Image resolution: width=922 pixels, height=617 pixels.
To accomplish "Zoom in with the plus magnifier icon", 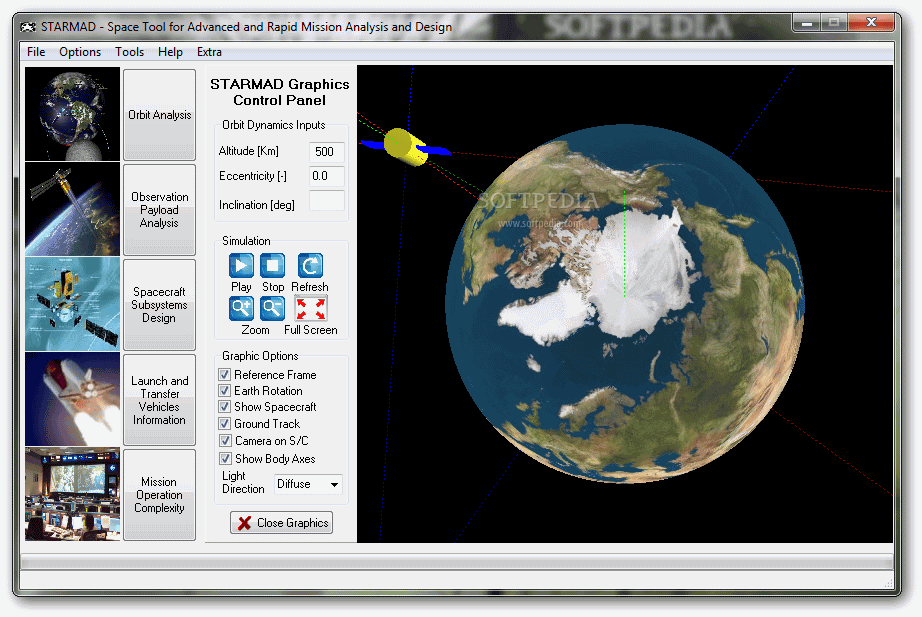I will pos(241,308).
